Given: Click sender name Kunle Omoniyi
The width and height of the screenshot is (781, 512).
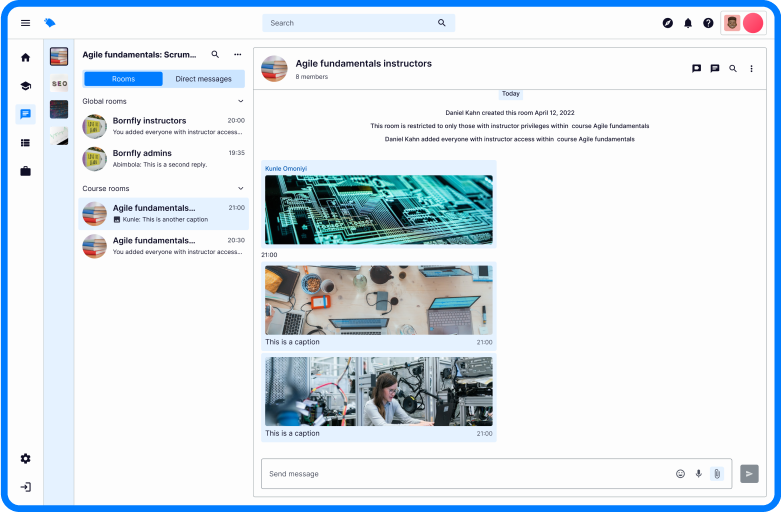Looking at the screenshot, I should coord(286,168).
